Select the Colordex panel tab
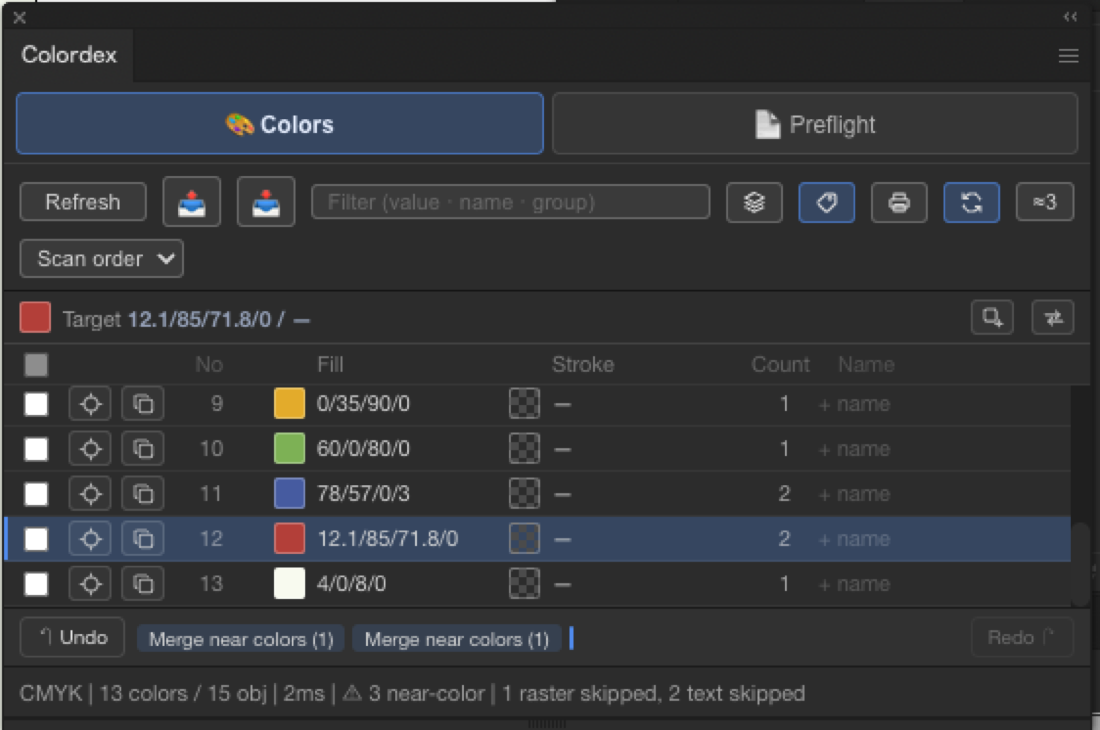Viewport: 1100px width, 730px height. coord(69,55)
